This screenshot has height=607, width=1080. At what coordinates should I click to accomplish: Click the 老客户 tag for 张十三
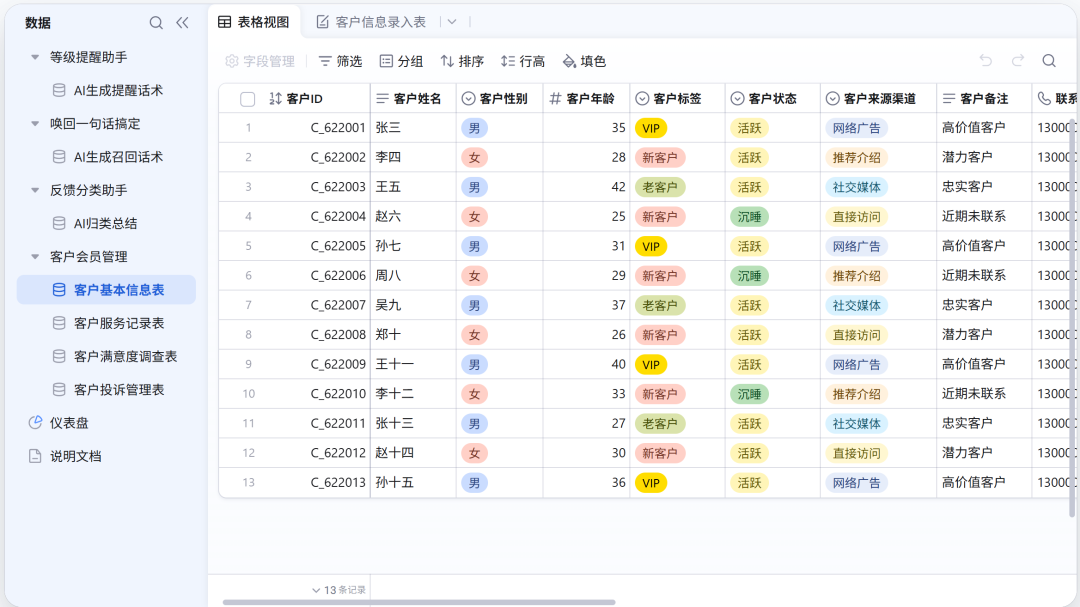660,424
